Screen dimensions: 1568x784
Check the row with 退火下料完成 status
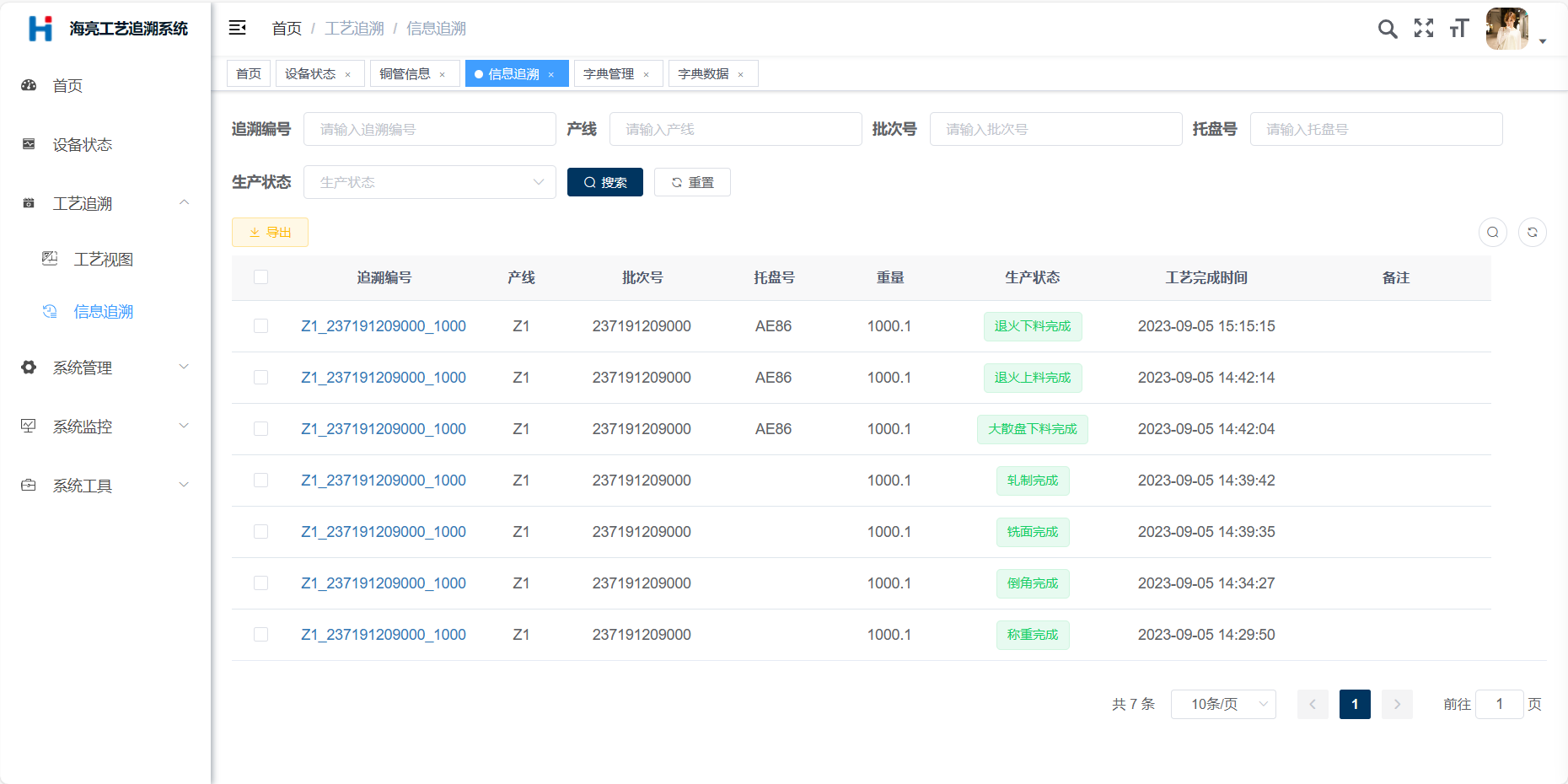pos(261,326)
